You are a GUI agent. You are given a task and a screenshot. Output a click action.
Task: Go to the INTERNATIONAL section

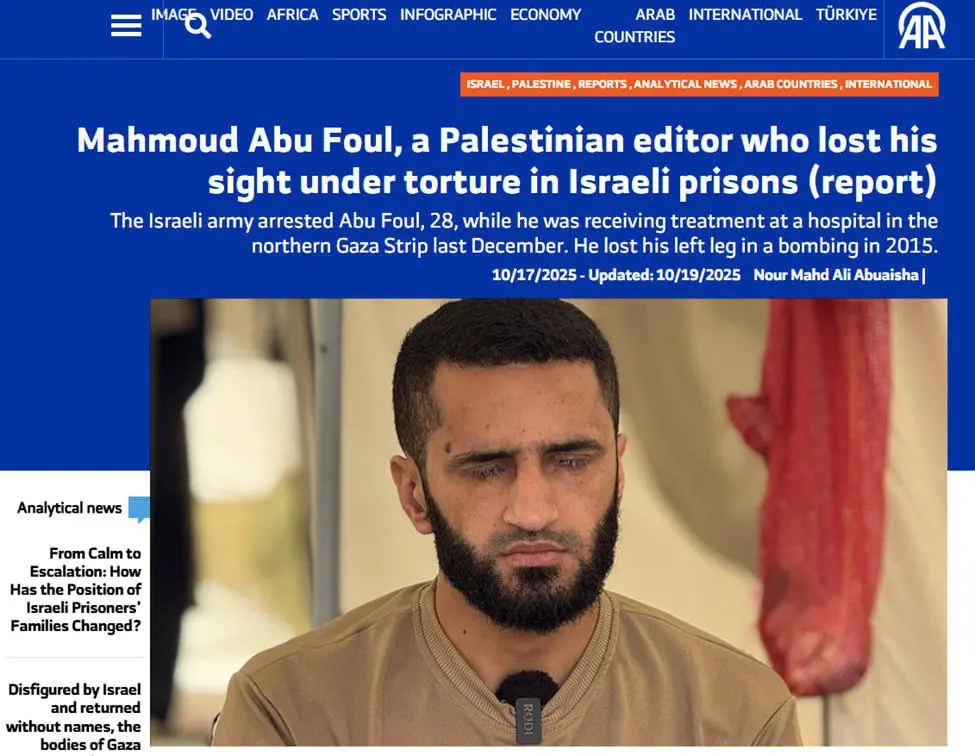pos(745,14)
